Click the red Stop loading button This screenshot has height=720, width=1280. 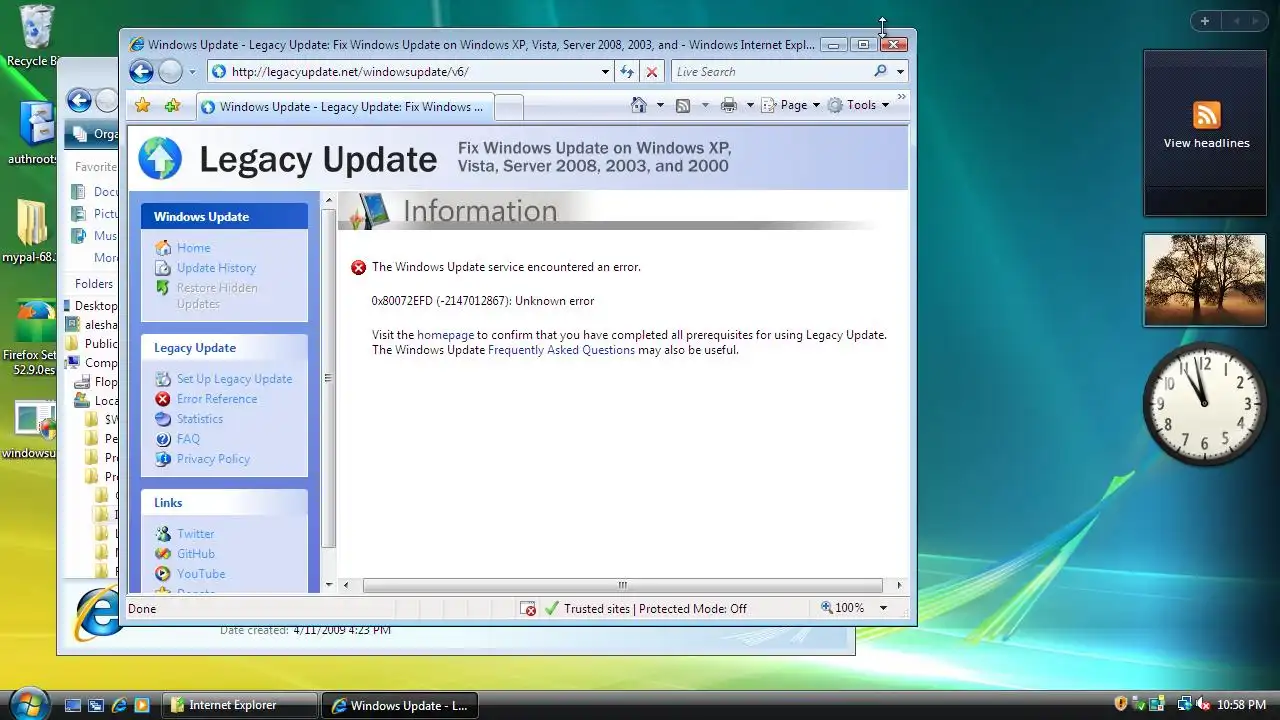pyautogui.click(x=652, y=71)
